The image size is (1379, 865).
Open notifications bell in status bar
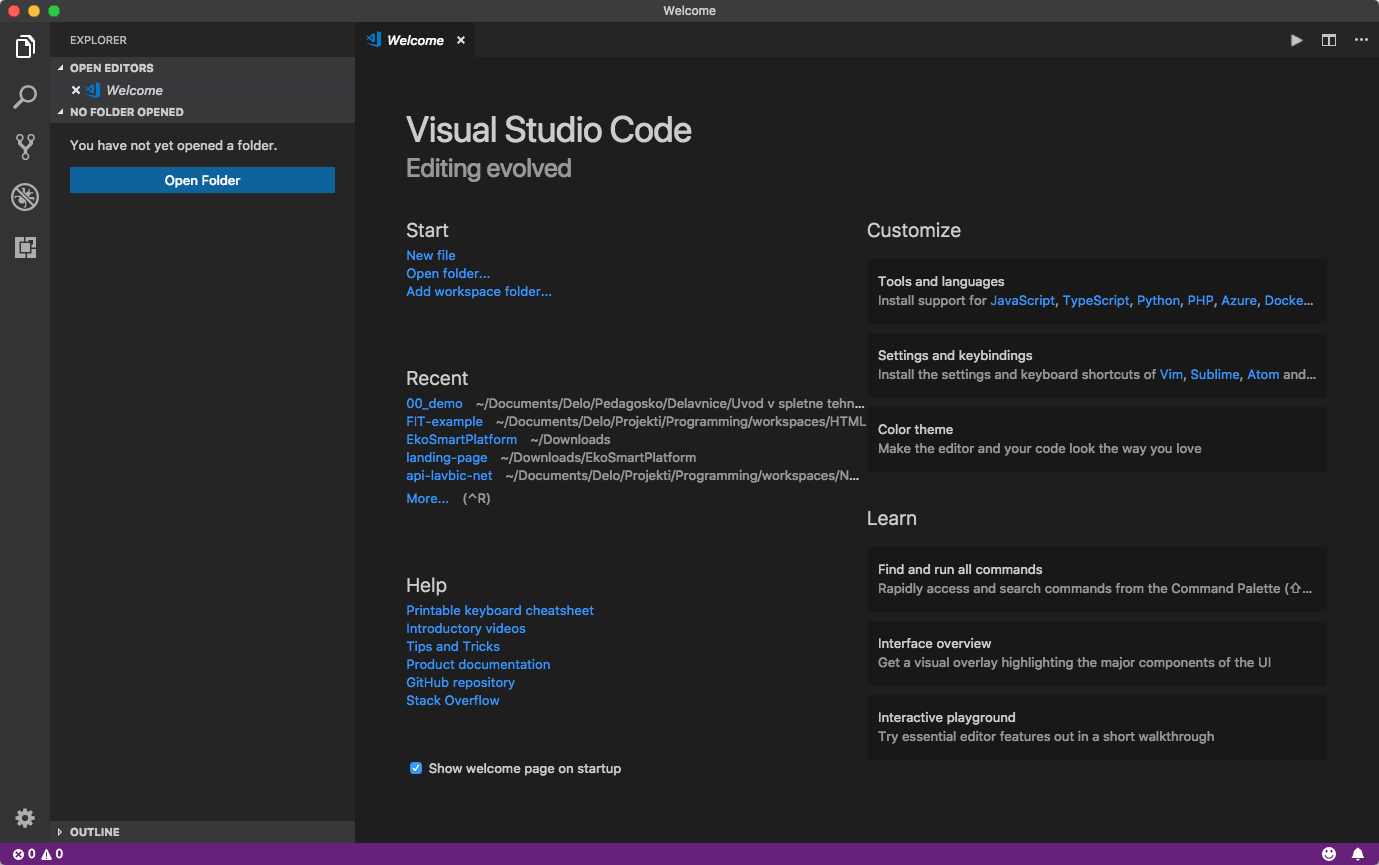tap(1357, 854)
